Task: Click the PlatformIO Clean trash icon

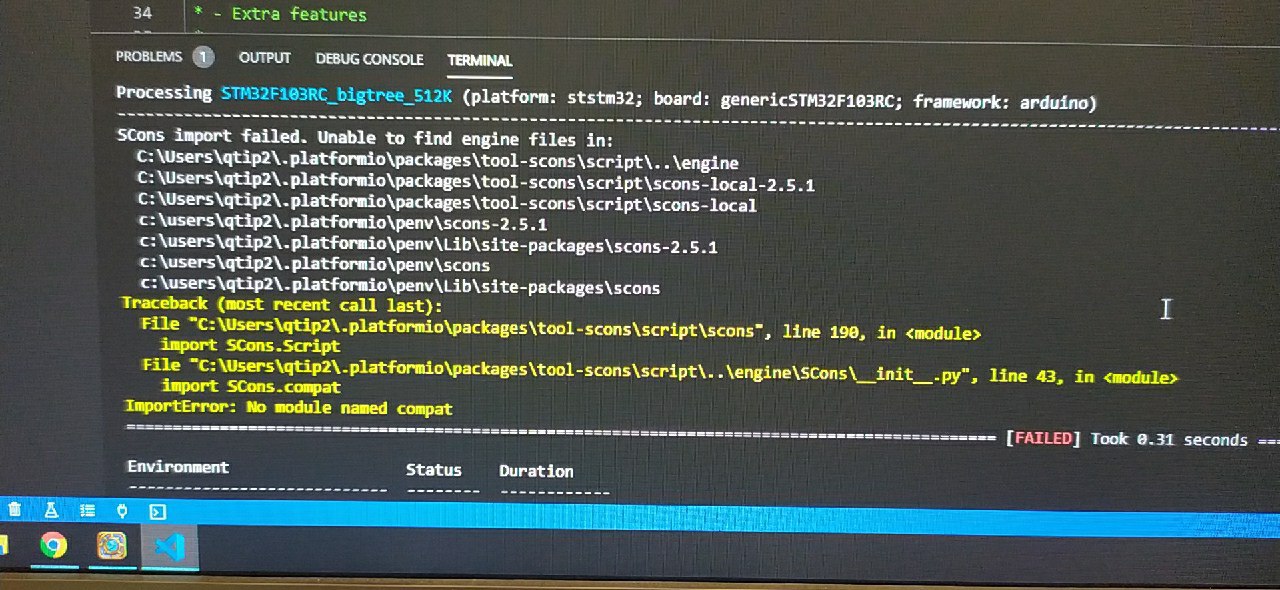Action: pyautogui.click(x=14, y=510)
